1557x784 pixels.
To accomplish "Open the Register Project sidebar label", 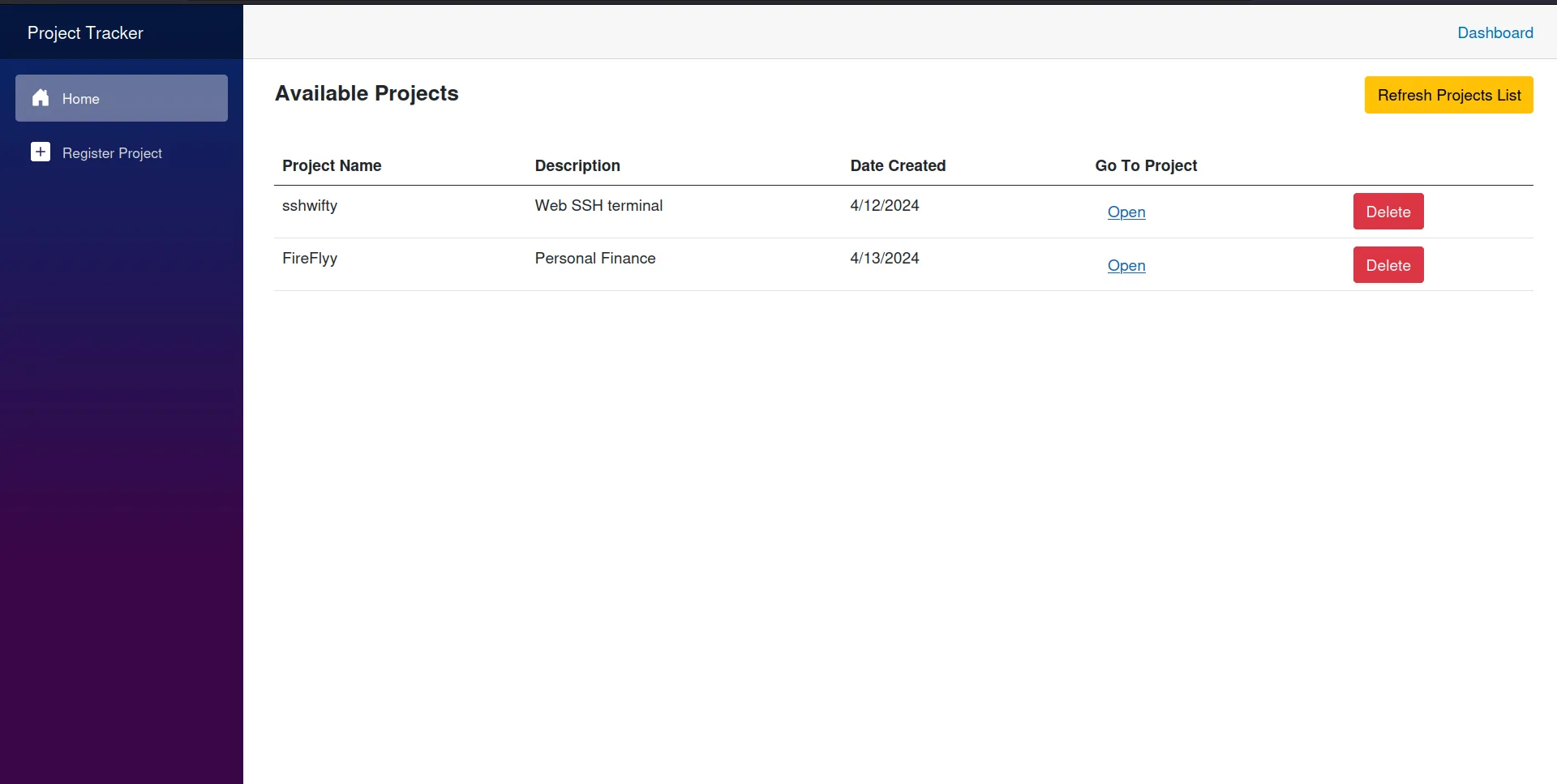I will click(112, 153).
